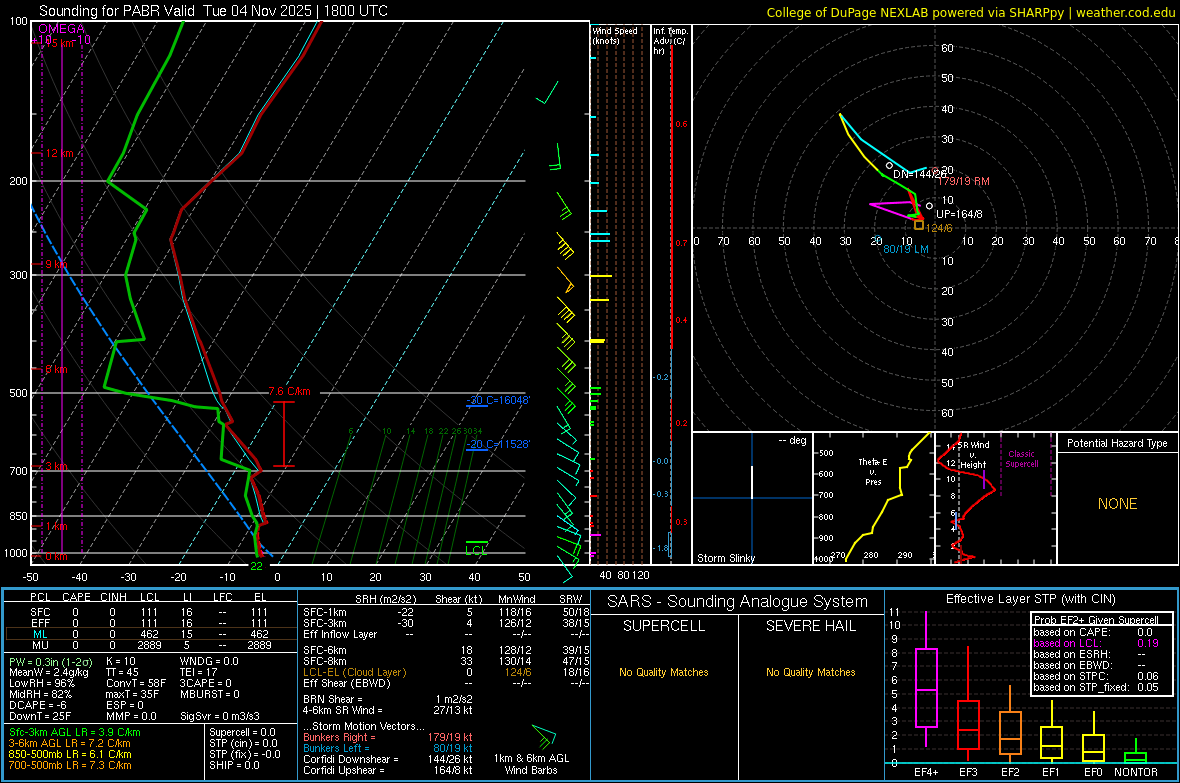This screenshot has height=783, width=1180.
Task: Click the 'SARS - Sounding Analogue System' title
Action: click(x=738, y=602)
